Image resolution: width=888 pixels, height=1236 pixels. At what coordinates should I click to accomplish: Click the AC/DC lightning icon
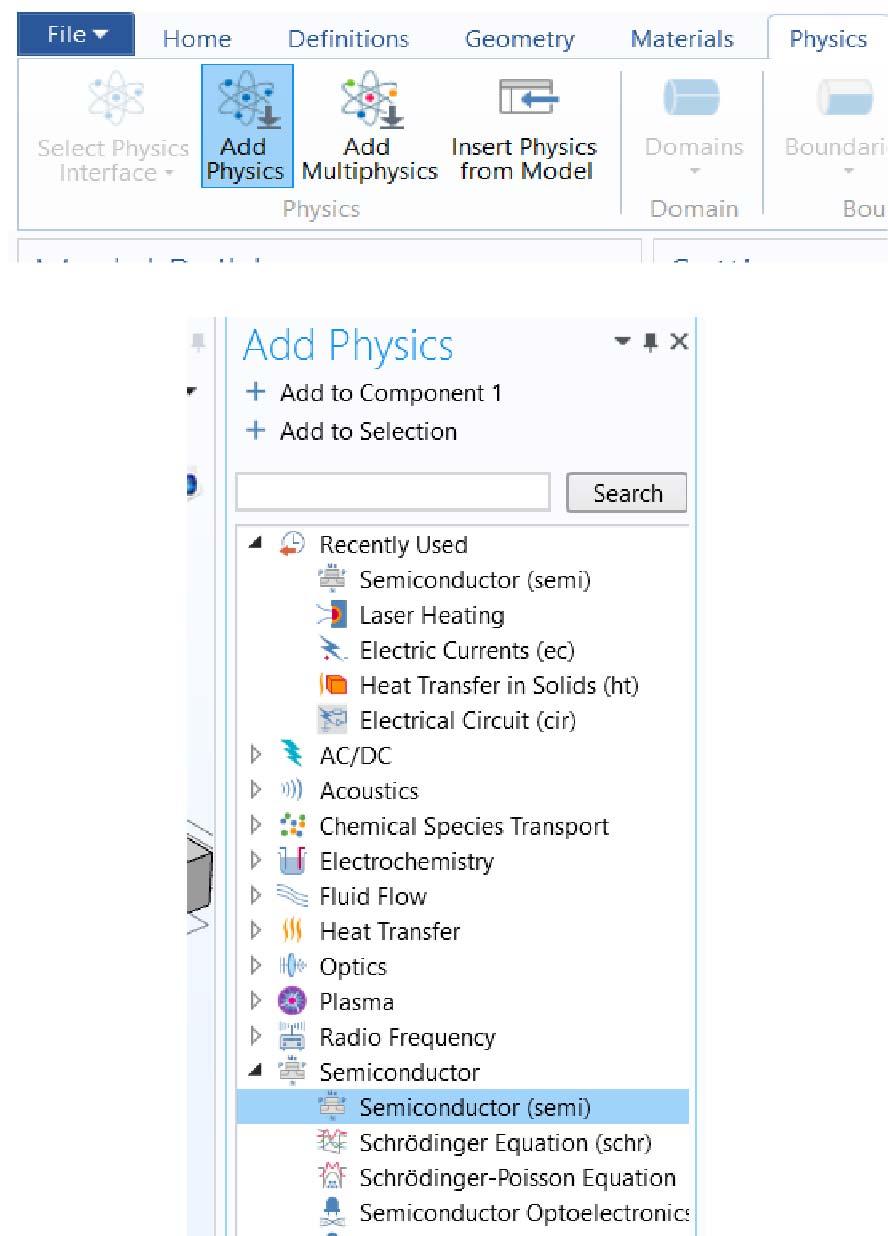coord(292,756)
